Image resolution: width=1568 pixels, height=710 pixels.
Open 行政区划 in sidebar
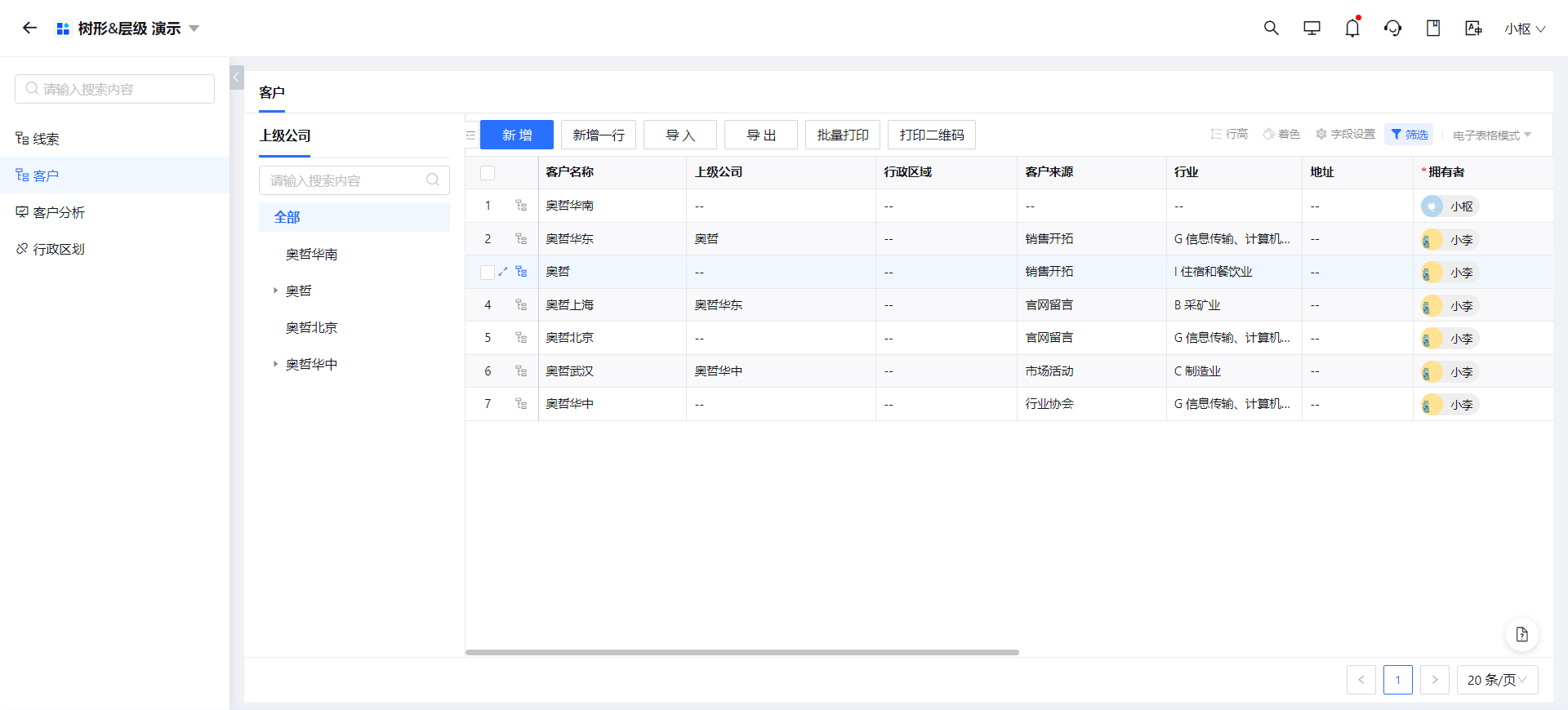click(114, 249)
